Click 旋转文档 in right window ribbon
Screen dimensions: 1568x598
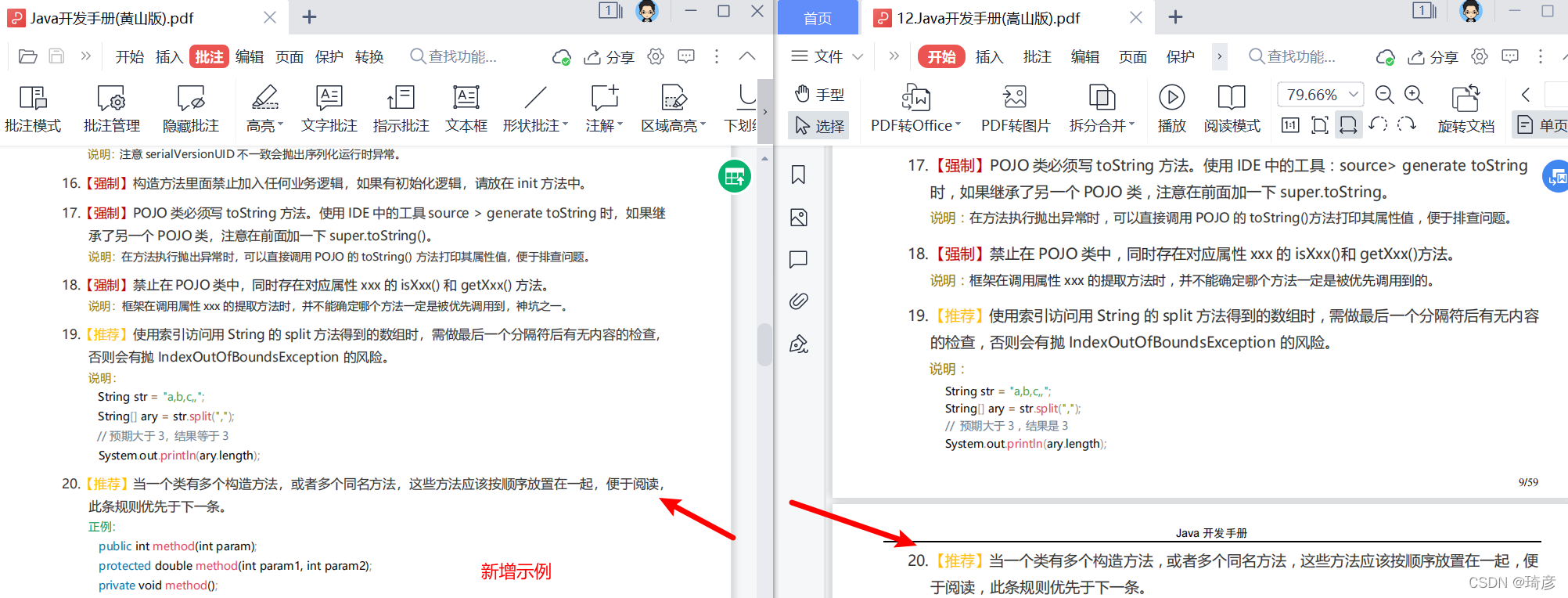tap(1466, 108)
